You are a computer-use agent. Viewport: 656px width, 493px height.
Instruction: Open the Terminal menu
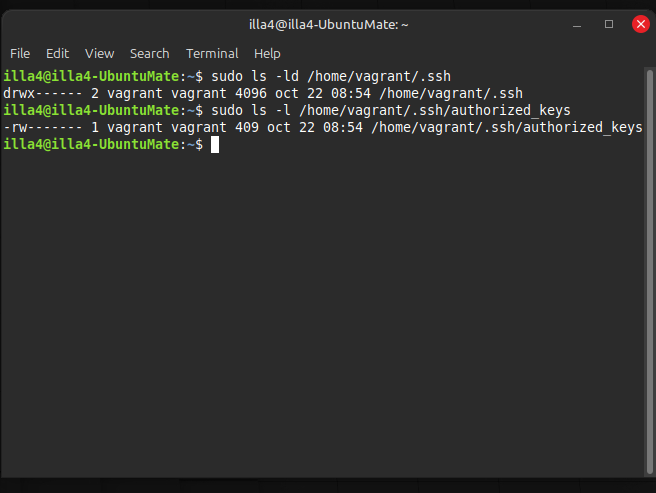click(x=212, y=53)
